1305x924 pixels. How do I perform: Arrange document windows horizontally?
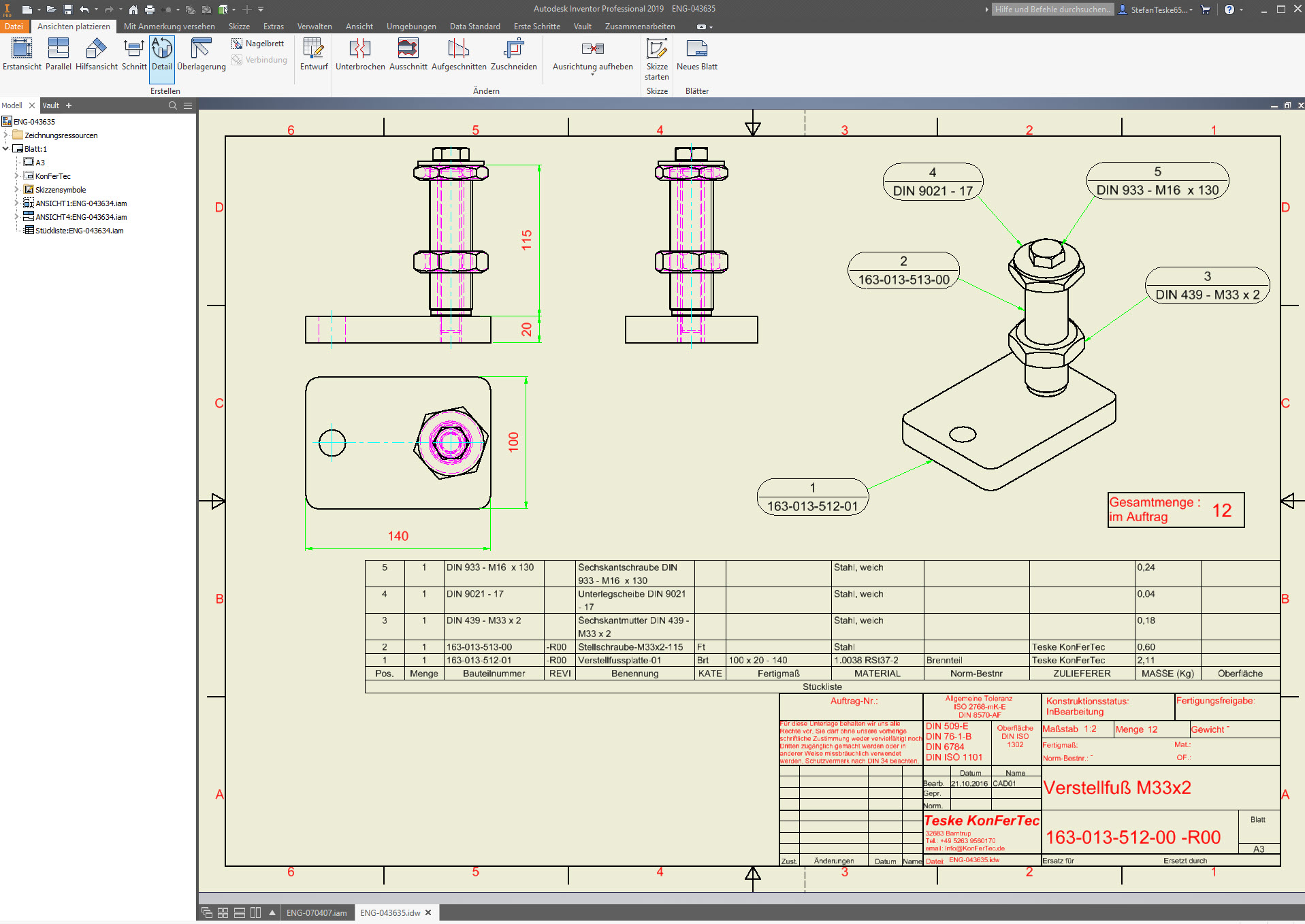[240, 912]
